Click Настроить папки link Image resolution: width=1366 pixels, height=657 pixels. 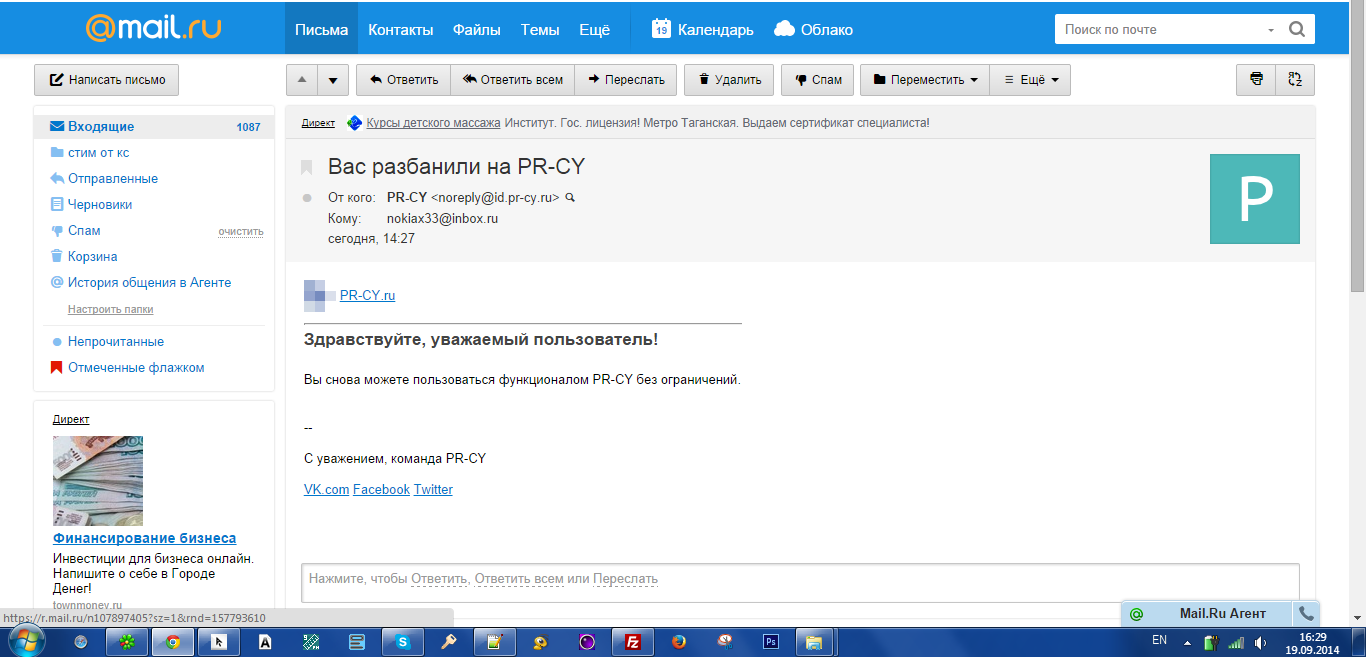coord(110,310)
